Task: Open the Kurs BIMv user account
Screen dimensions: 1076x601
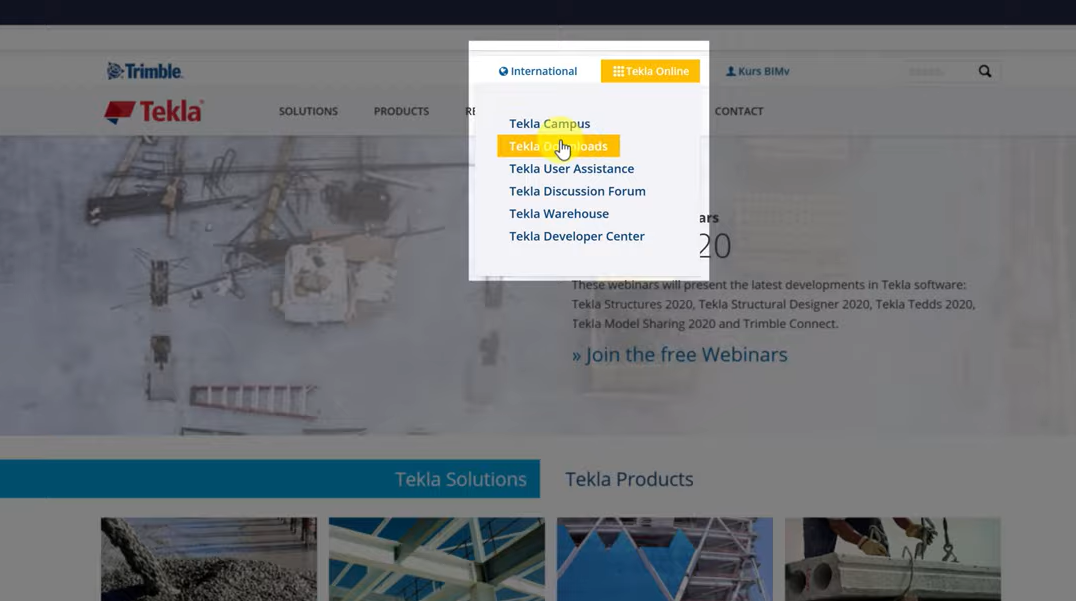Action: tap(757, 71)
